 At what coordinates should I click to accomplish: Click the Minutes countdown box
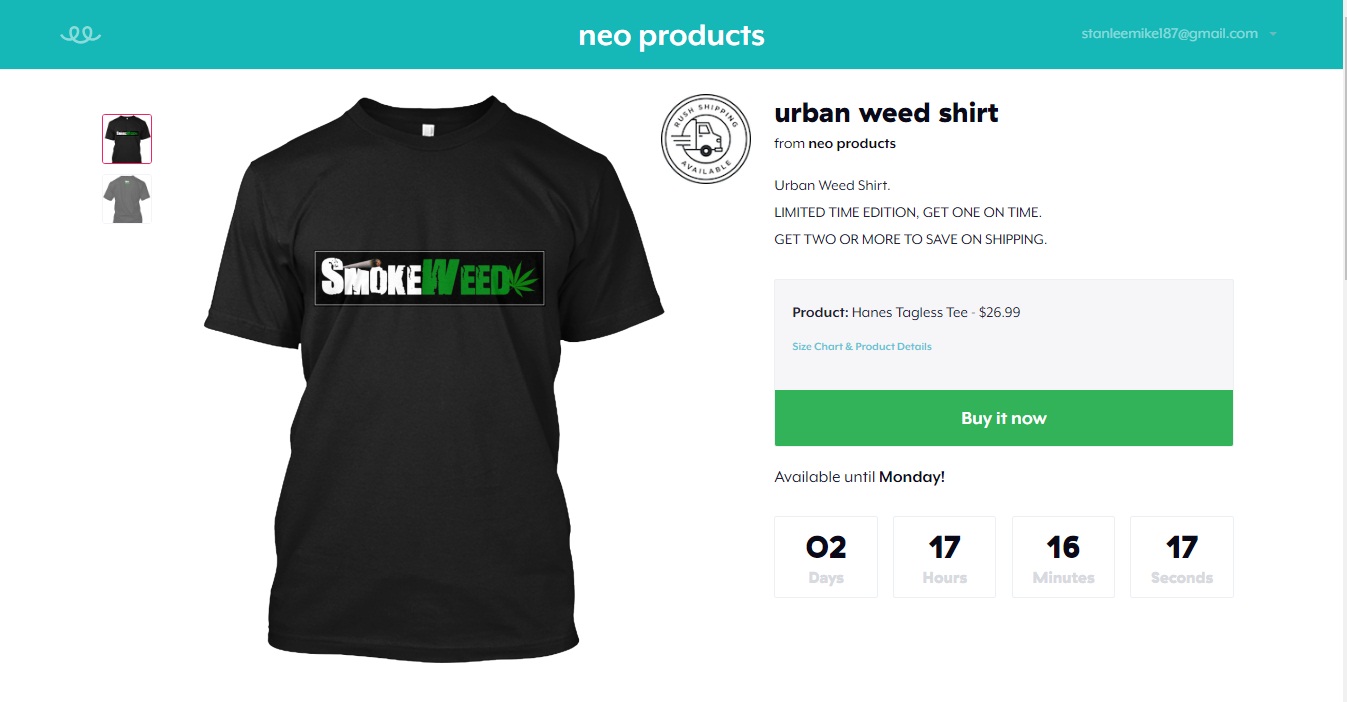click(1063, 557)
